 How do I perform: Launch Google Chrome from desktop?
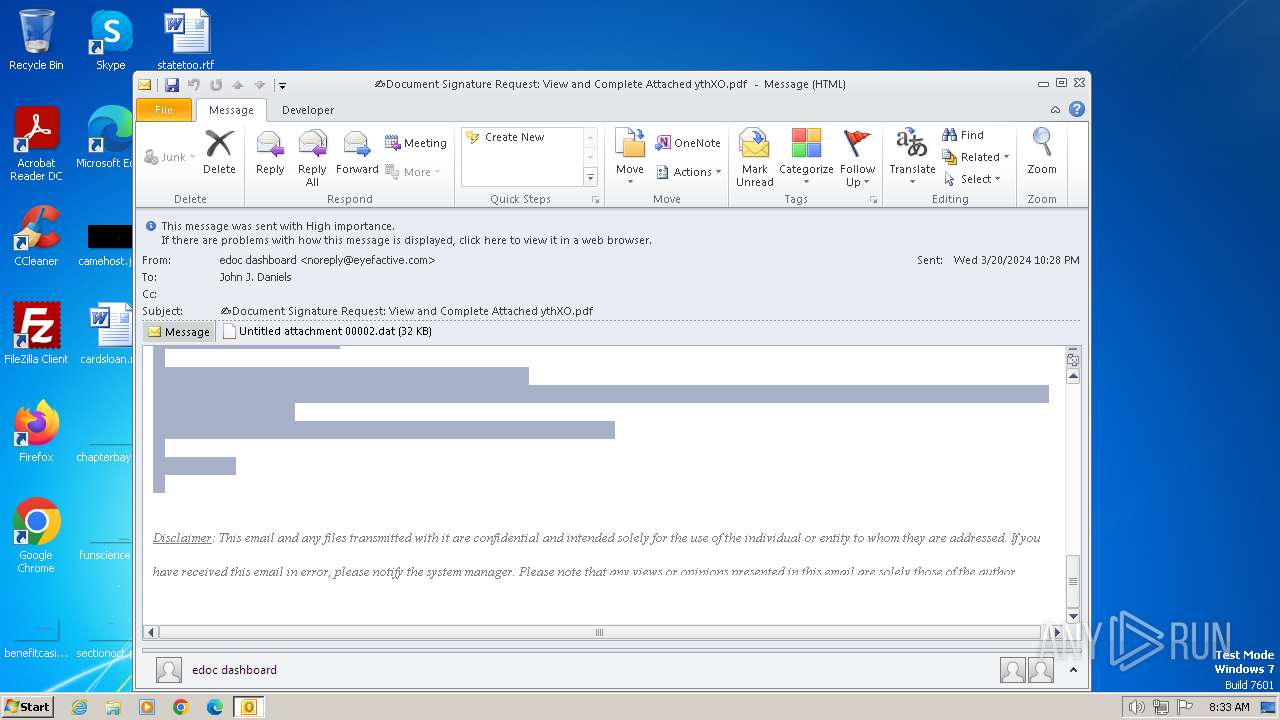pos(36,536)
